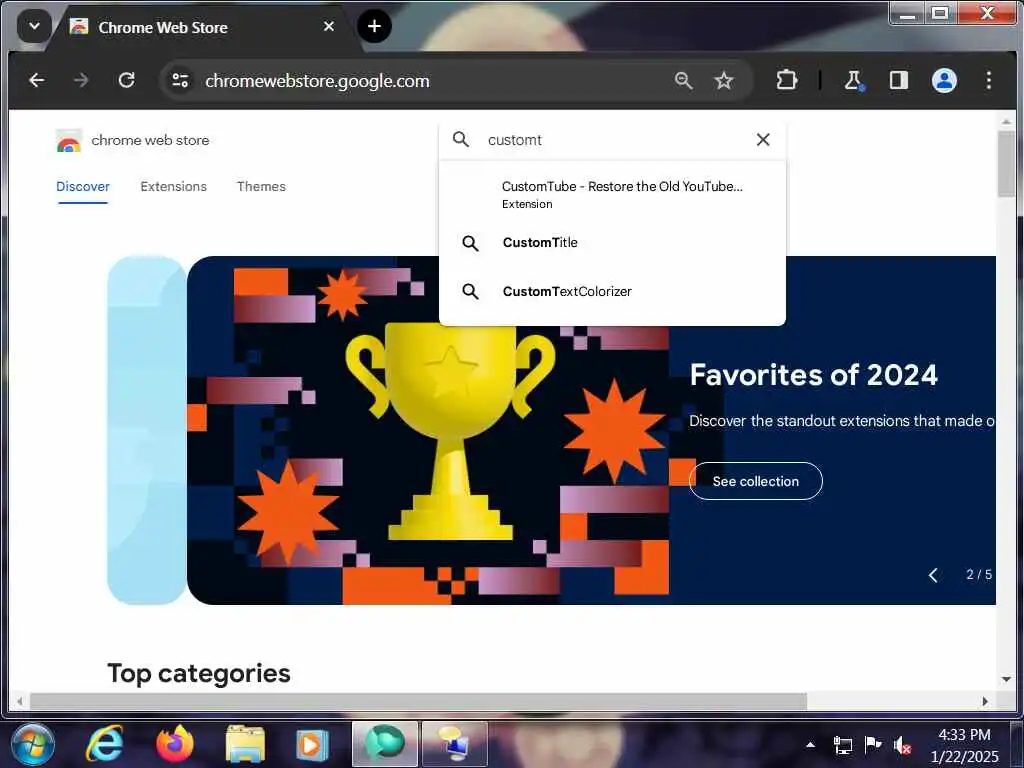1024x768 pixels.
Task: Click the light blue previous banner card
Action: click(x=147, y=430)
